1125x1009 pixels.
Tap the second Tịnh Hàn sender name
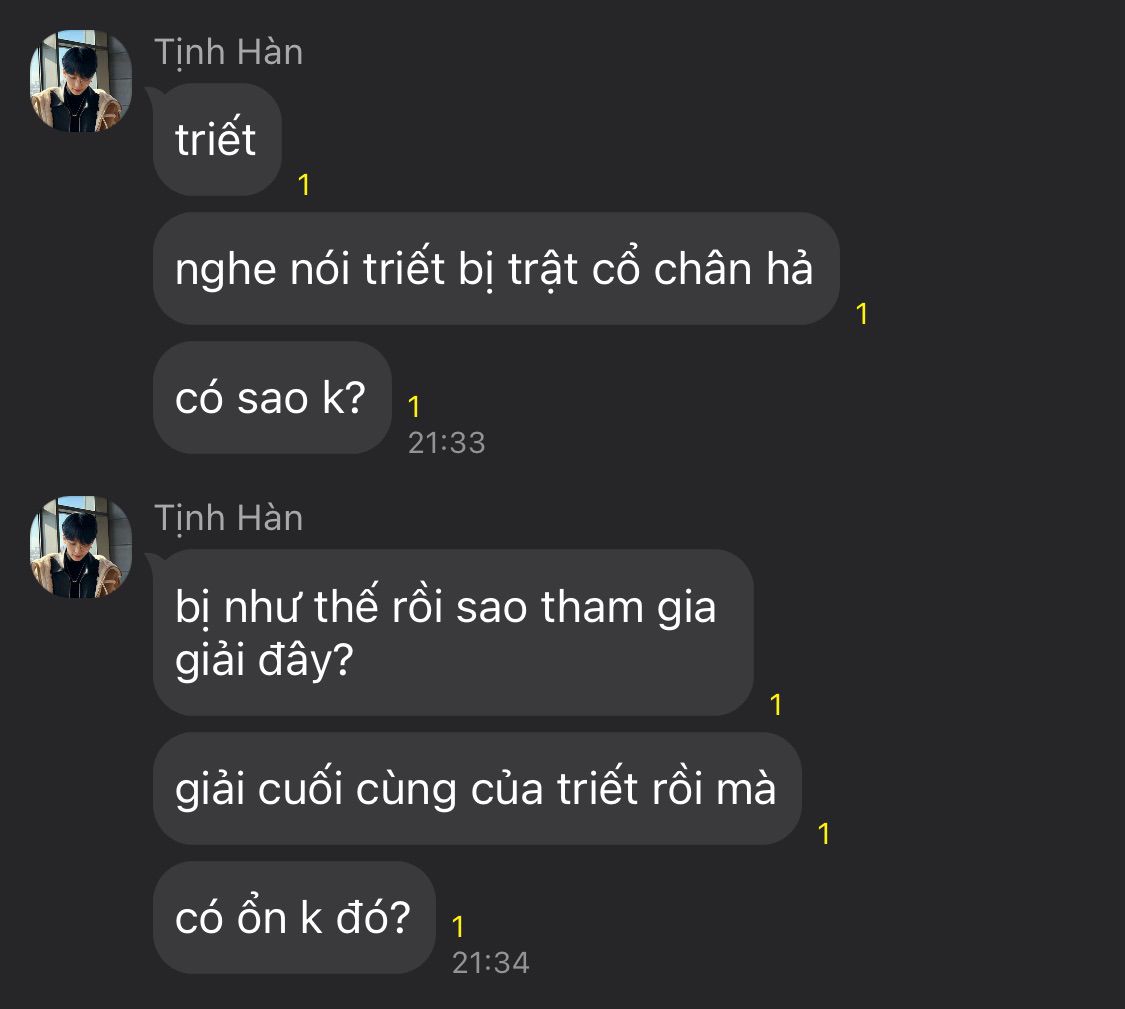[x=228, y=518]
